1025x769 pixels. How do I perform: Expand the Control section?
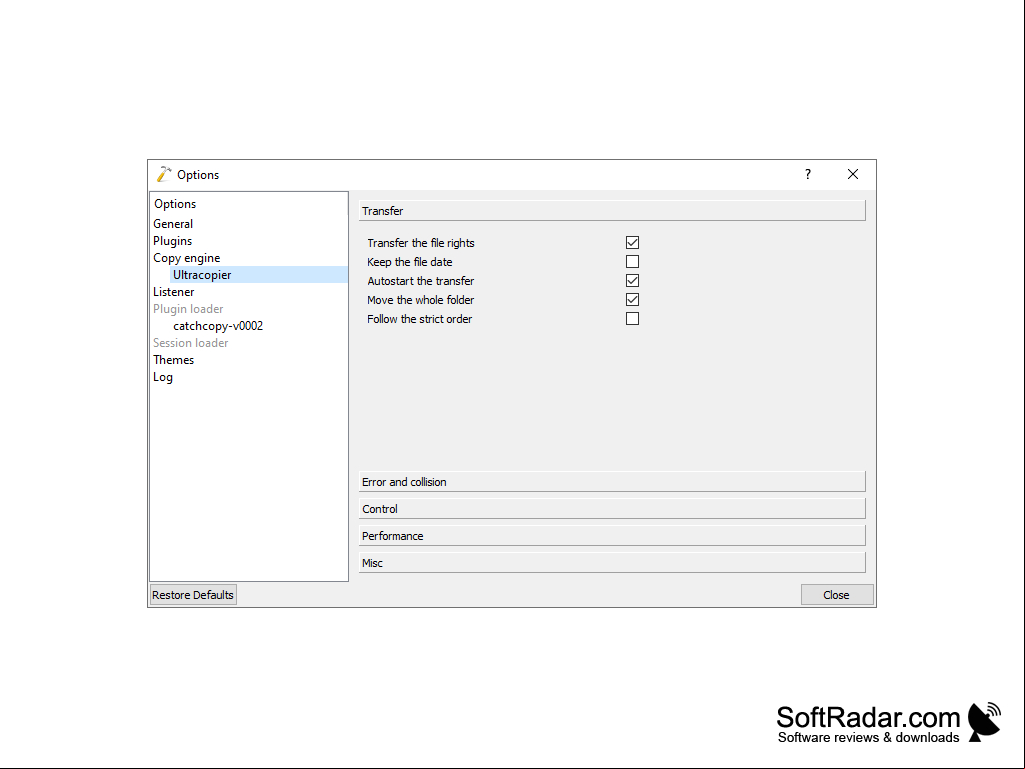[x=612, y=509]
